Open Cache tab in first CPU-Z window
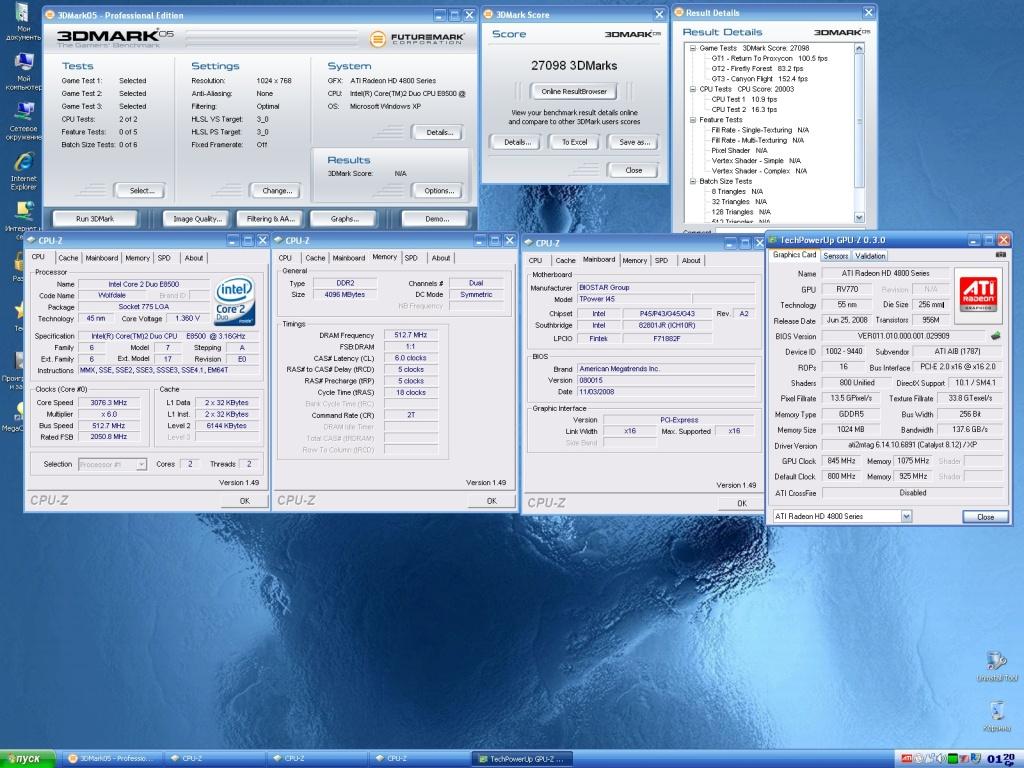The image size is (1024, 768). (68, 258)
